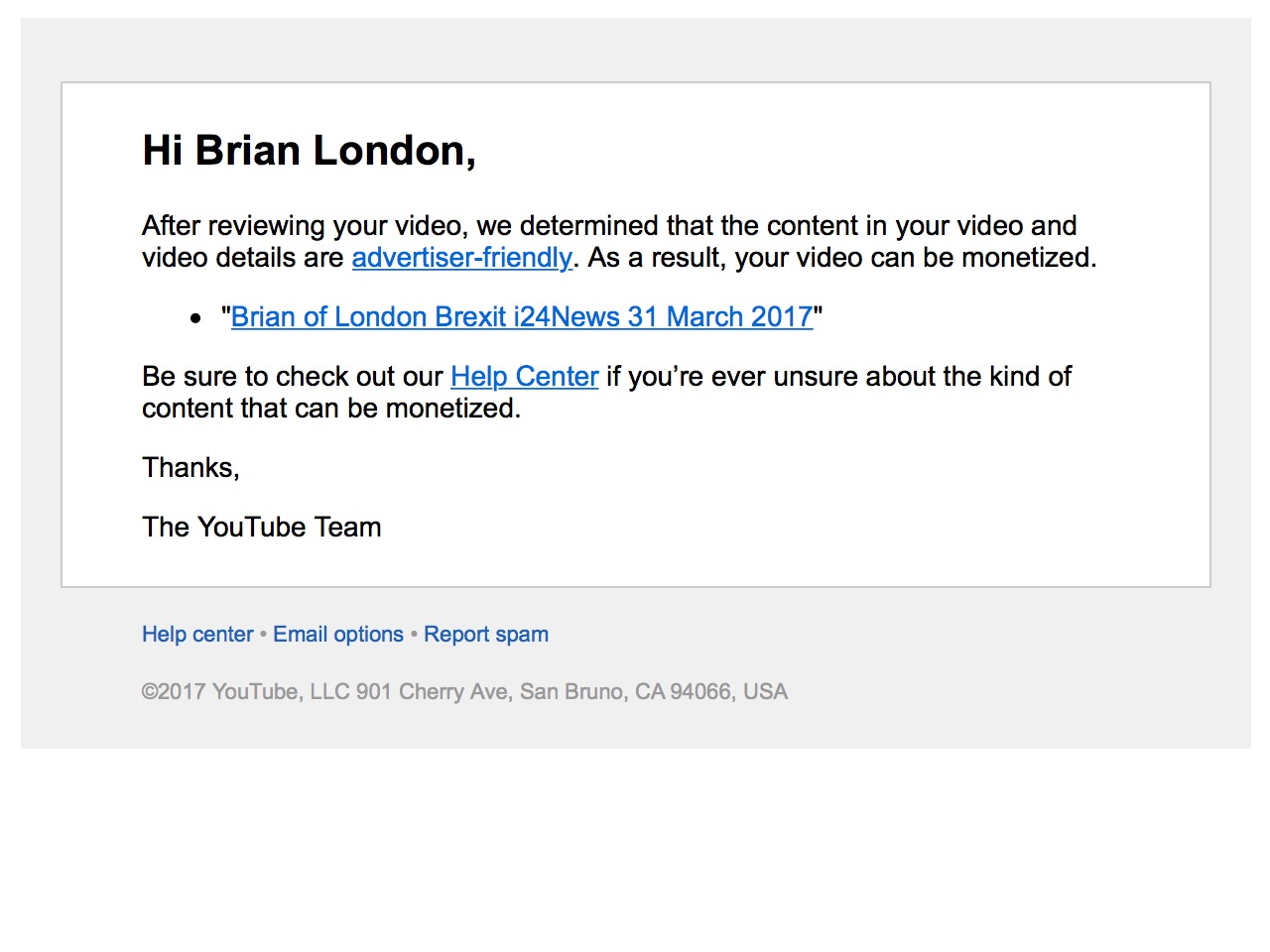Click the Report spam link
Screen dimensions: 1270x952
click(486, 635)
